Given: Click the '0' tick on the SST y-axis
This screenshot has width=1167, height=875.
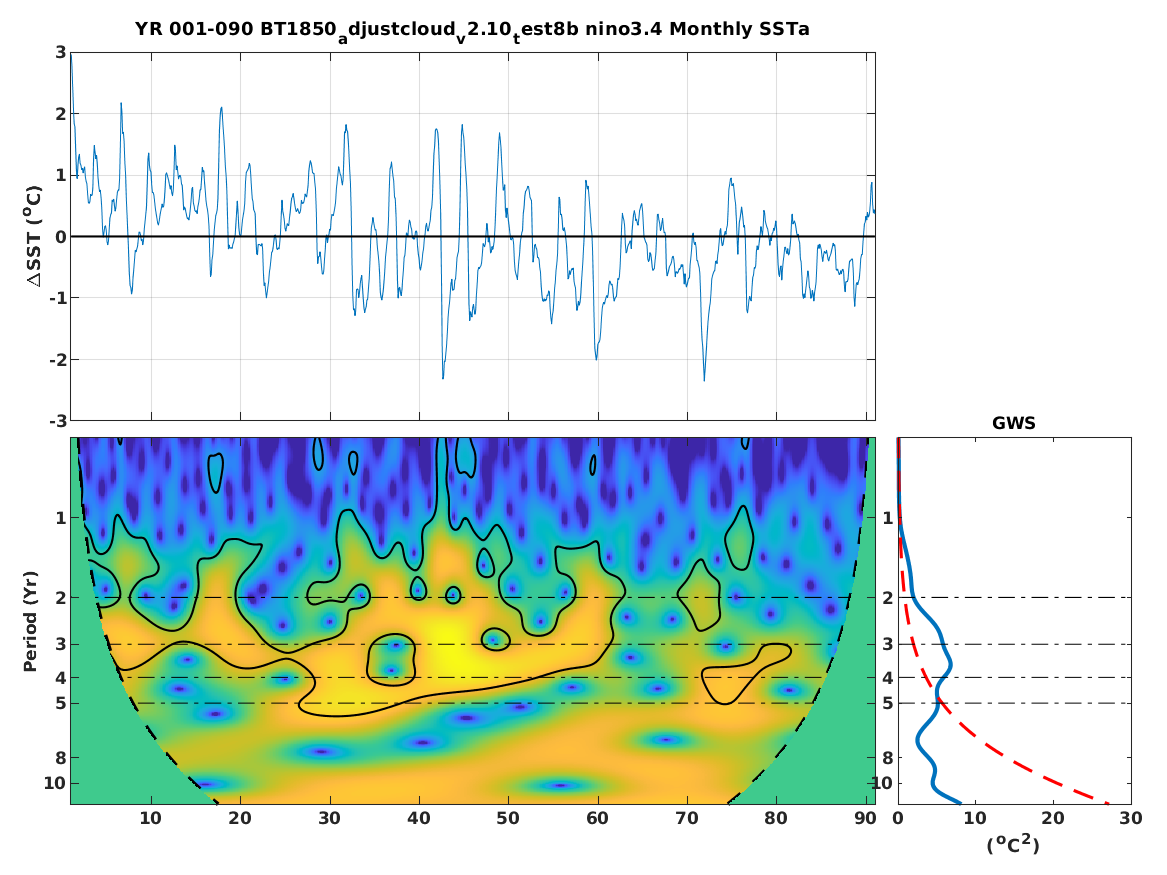Looking at the screenshot, I should pyautogui.click(x=61, y=237).
